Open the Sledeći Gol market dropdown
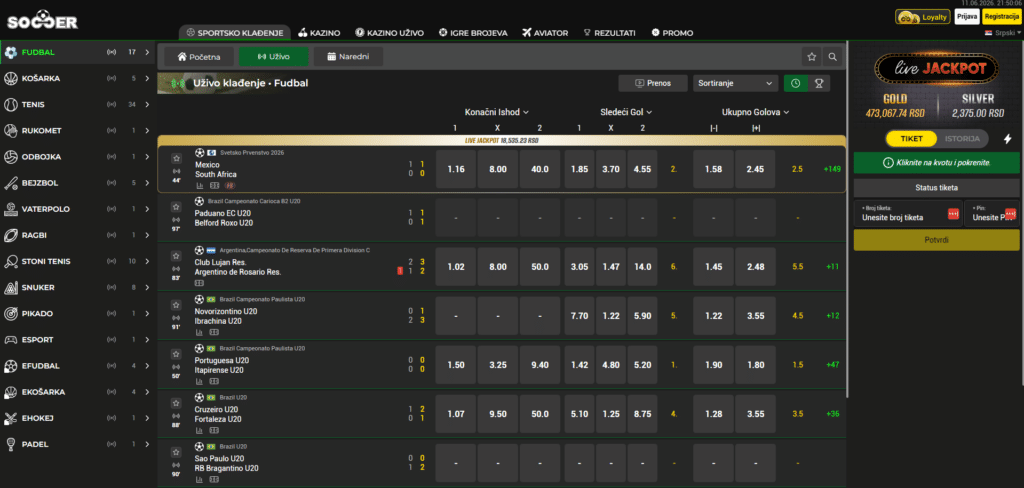Viewport: 1024px width, 488px height. coord(626,112)
